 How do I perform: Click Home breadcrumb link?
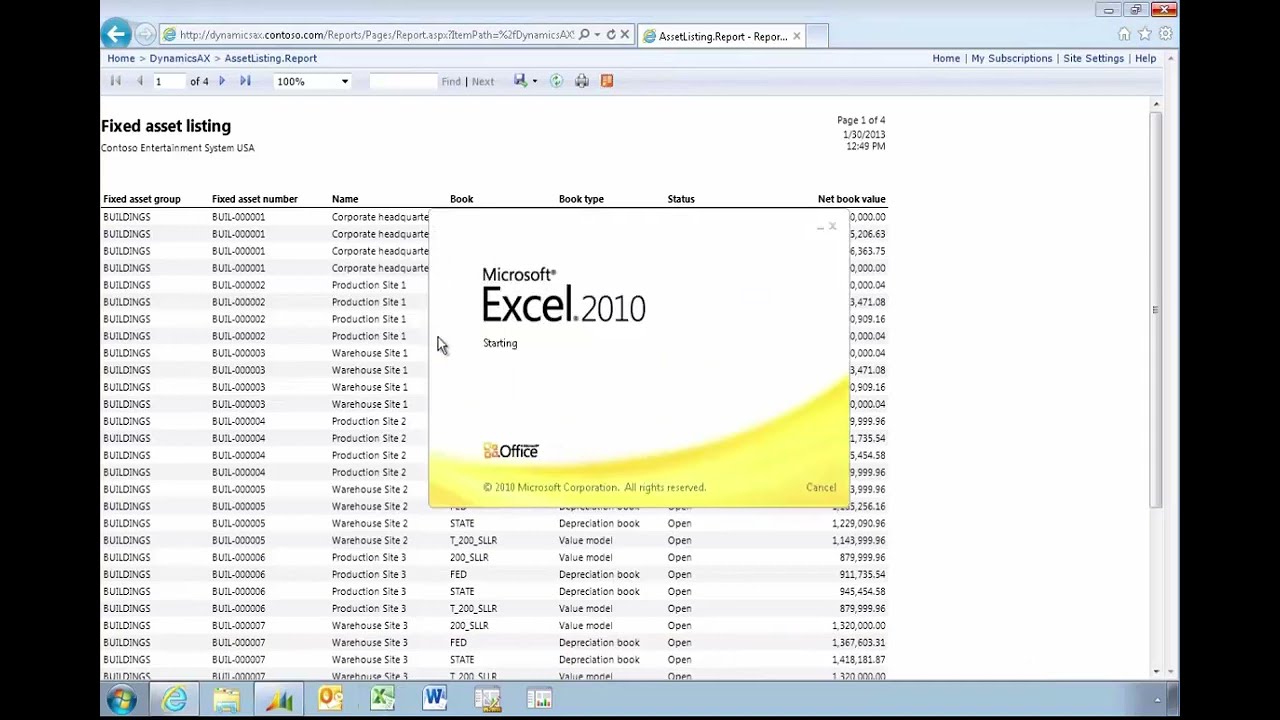(x=121, y=58)
